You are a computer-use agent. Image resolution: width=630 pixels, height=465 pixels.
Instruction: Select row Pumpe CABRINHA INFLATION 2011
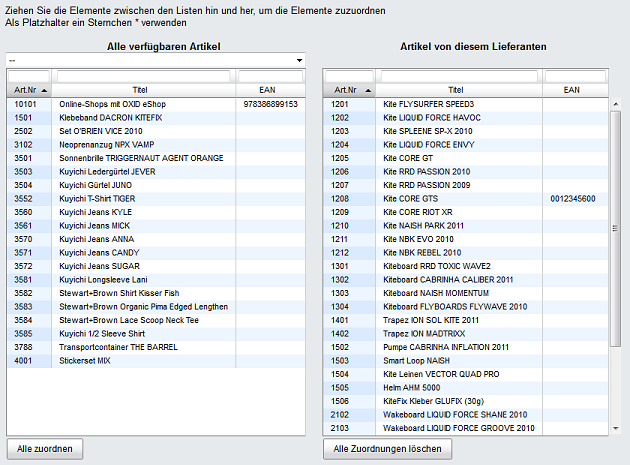[466, 347]
